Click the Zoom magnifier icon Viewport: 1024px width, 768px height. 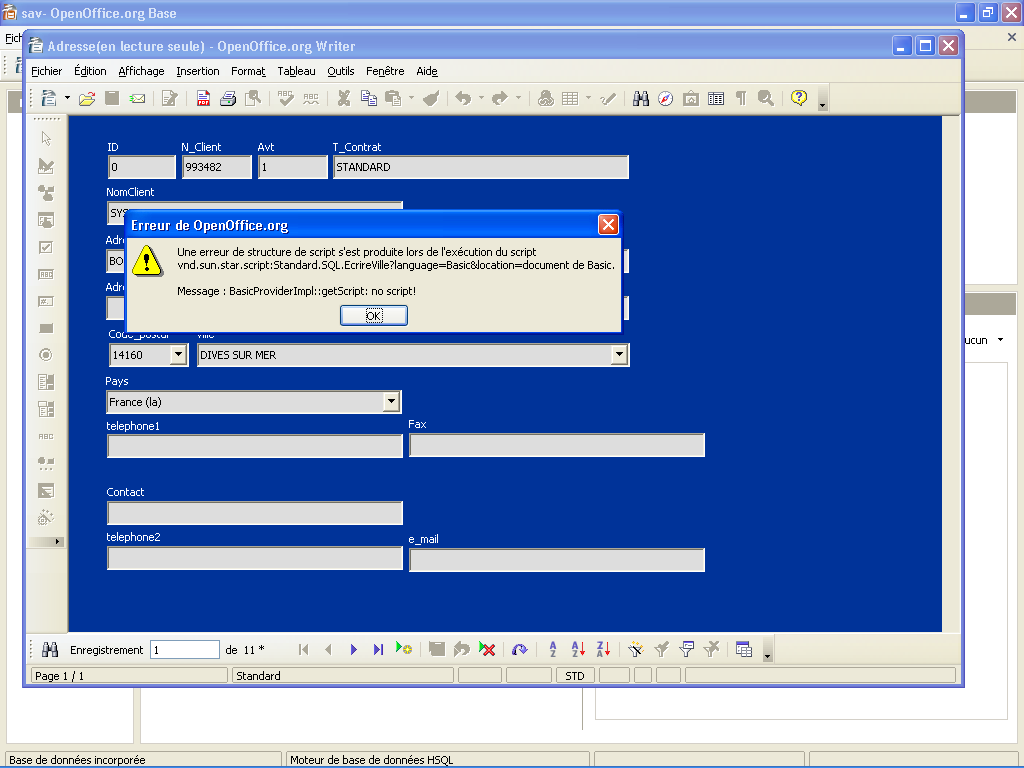765,98
